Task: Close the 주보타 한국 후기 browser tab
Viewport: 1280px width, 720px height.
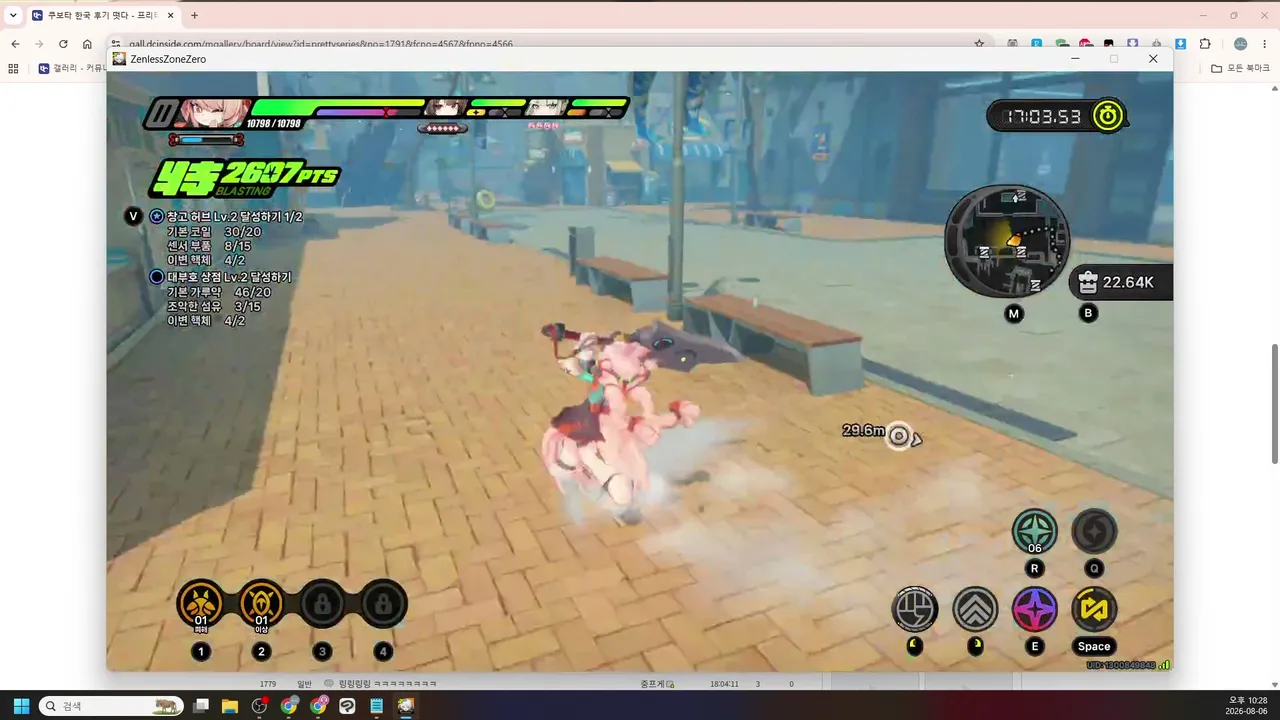Action: 170,15
